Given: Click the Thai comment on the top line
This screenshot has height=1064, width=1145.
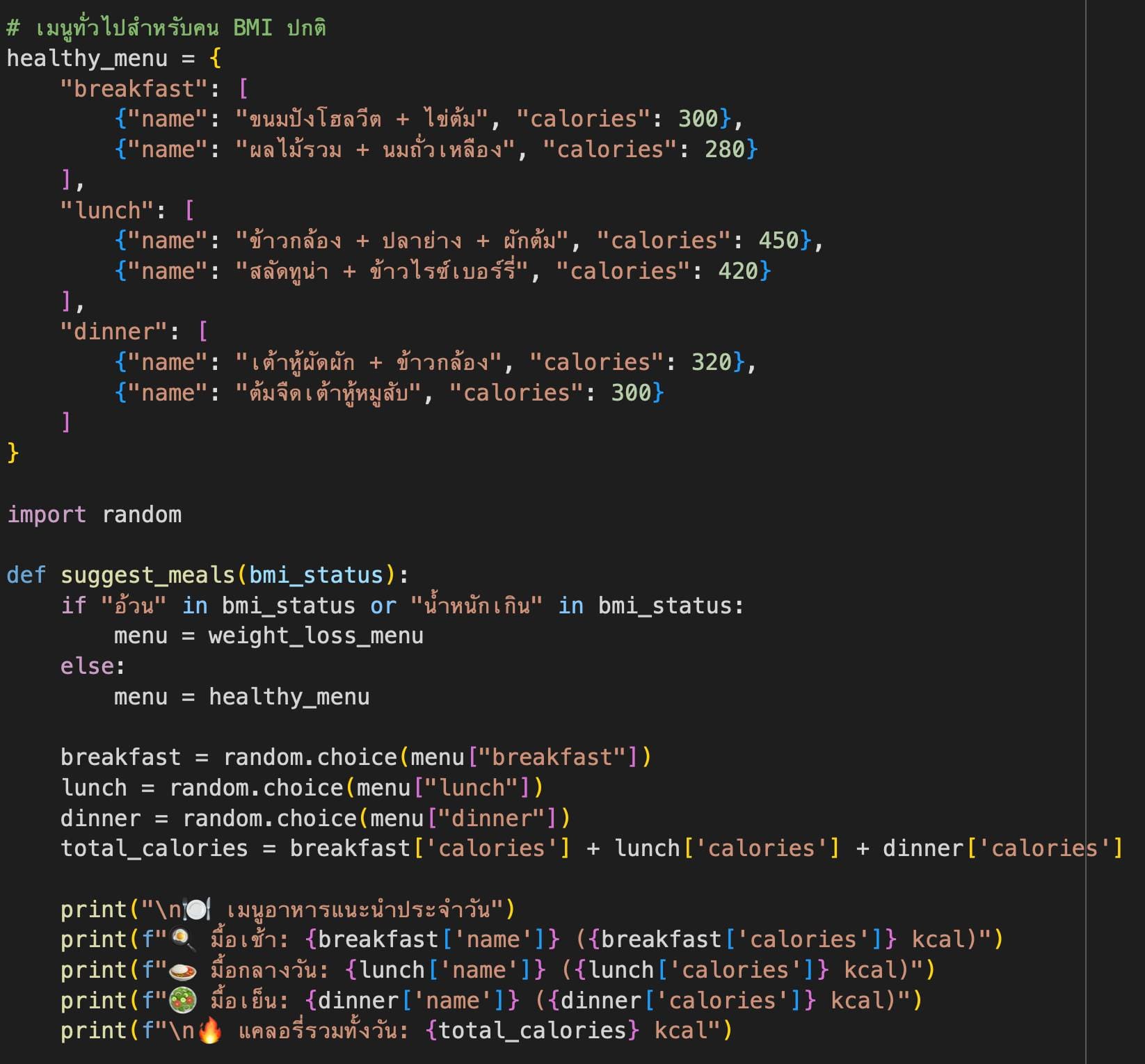Looking at the screenshot, I should coord(166,28).
